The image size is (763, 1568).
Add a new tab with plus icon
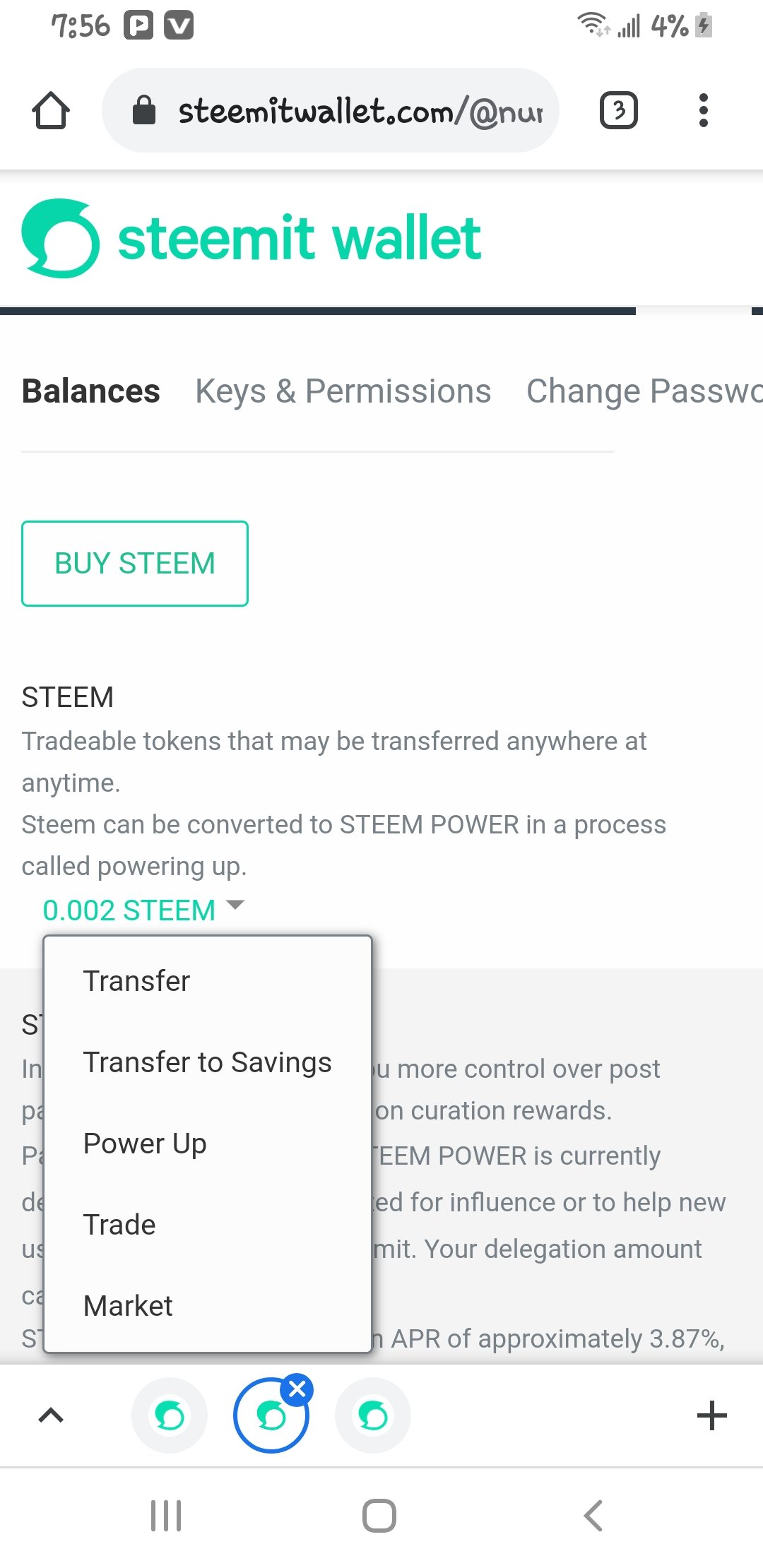711,1415
